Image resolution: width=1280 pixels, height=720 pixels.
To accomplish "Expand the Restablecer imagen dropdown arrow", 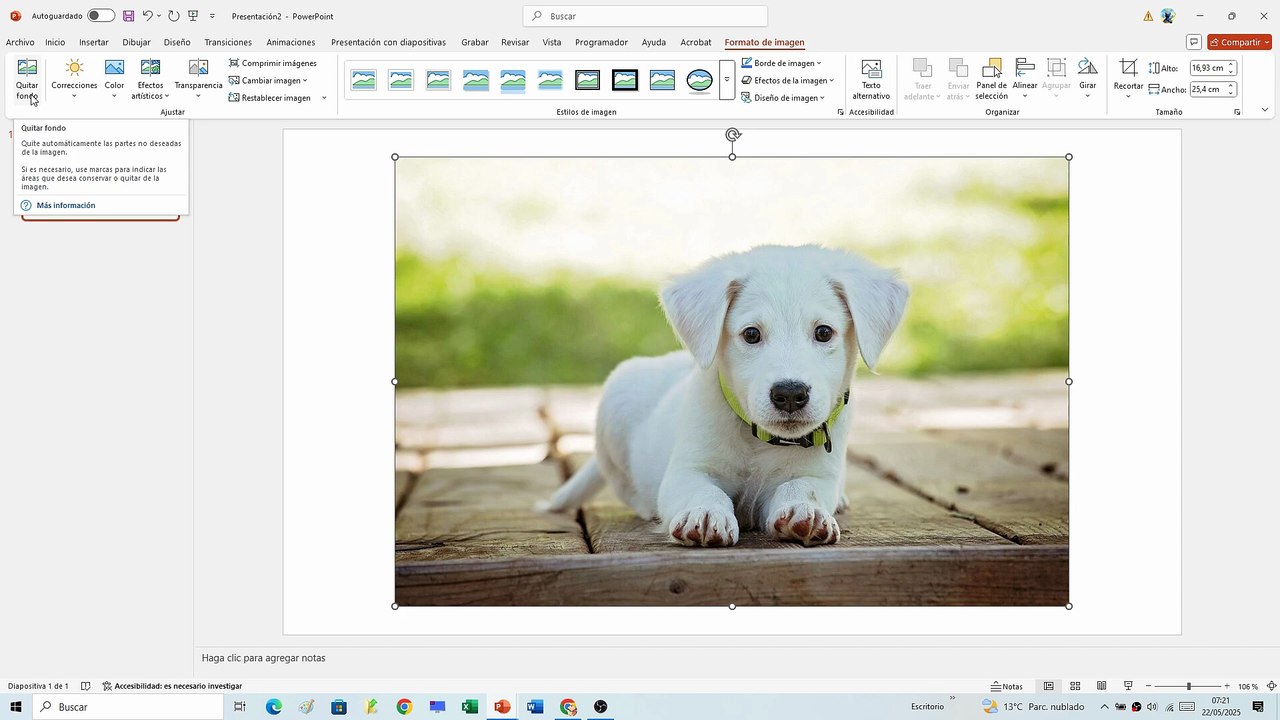I will pyautogui.click(x=324, y=98).
